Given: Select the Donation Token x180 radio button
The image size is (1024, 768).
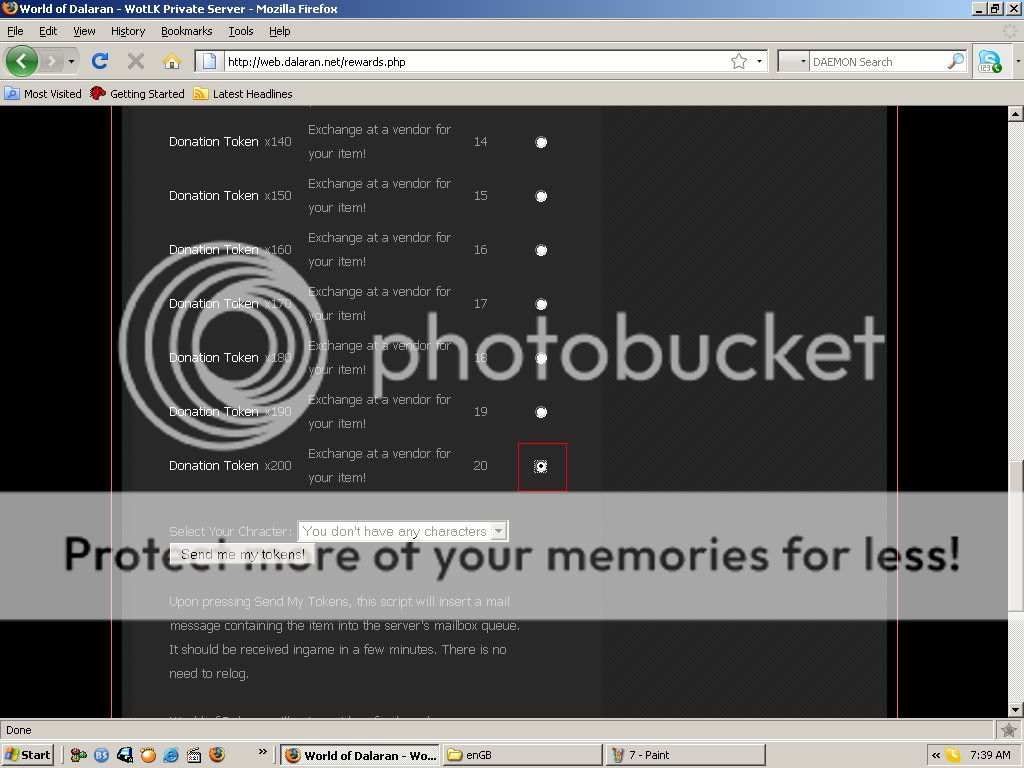Looking at the screenshot, I should click(x=541, y=358).
